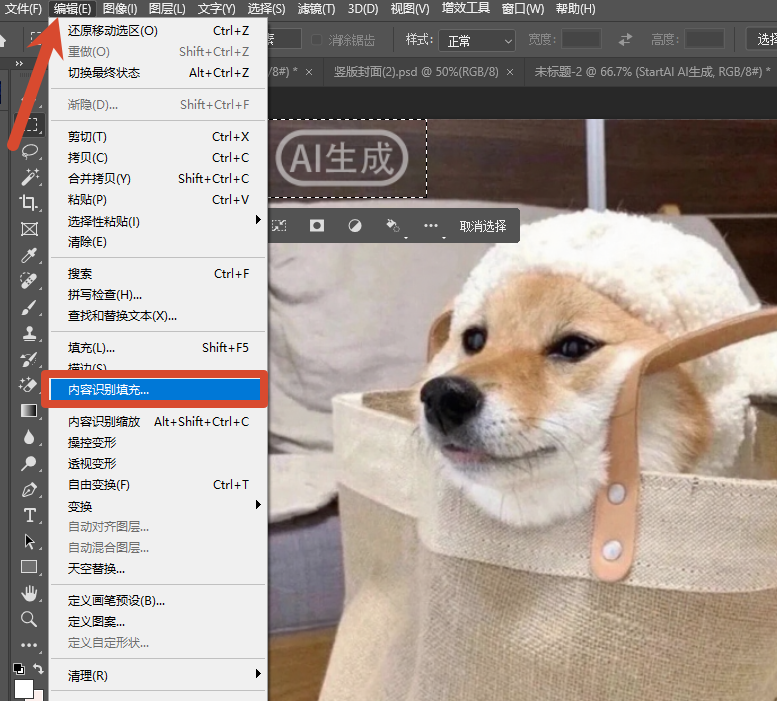
Task: Click 取消选择 to deselect
Action: click(x=483, y=226)
